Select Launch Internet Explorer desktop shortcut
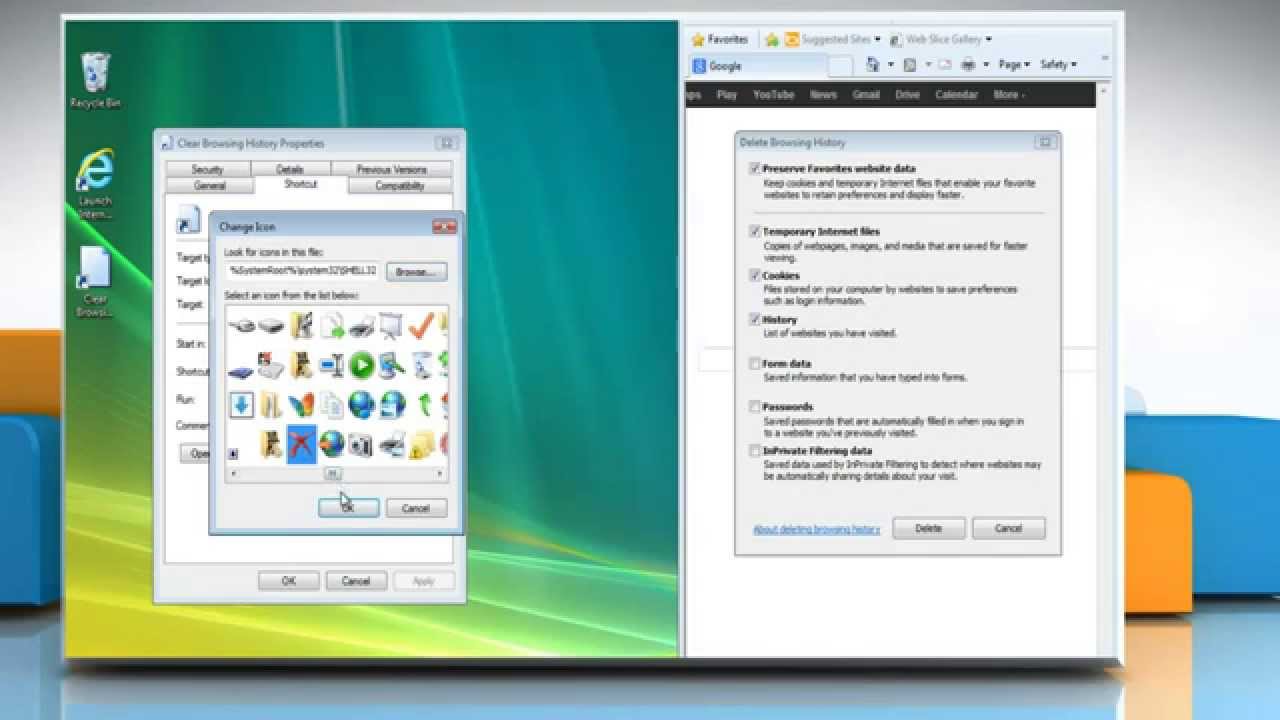 tap(95, 184)
